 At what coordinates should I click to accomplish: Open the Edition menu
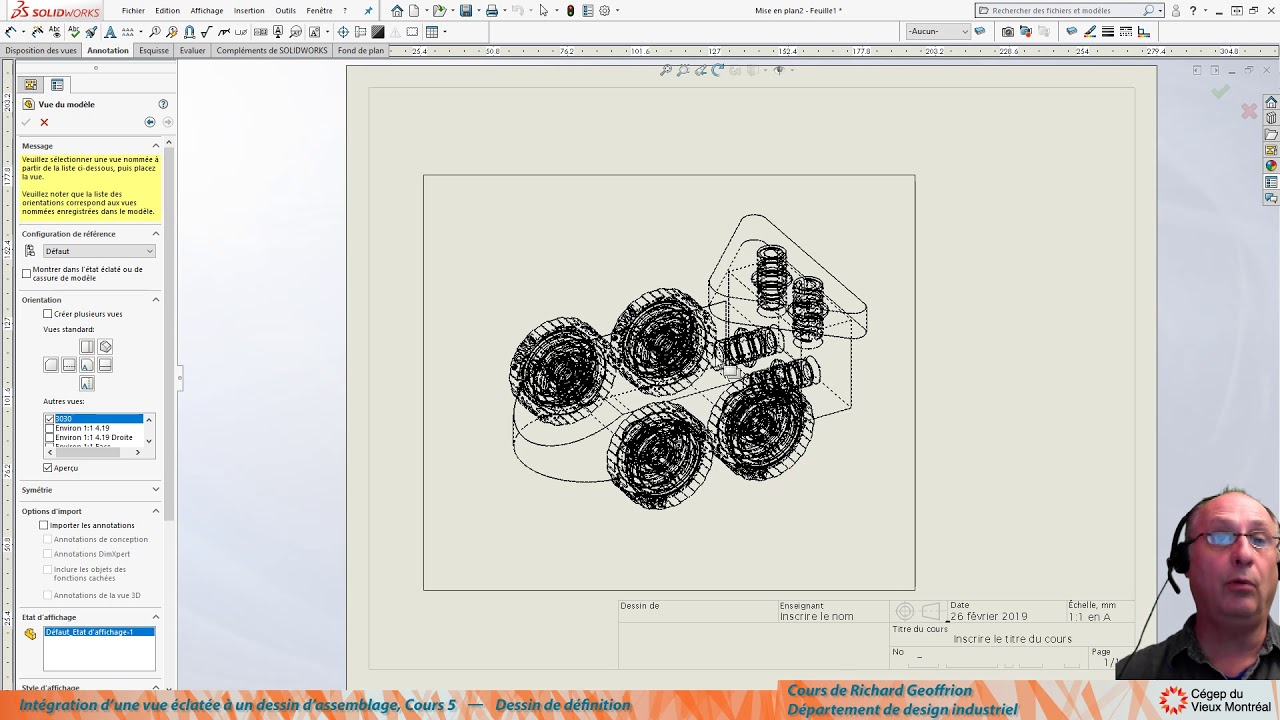point(167,10)
